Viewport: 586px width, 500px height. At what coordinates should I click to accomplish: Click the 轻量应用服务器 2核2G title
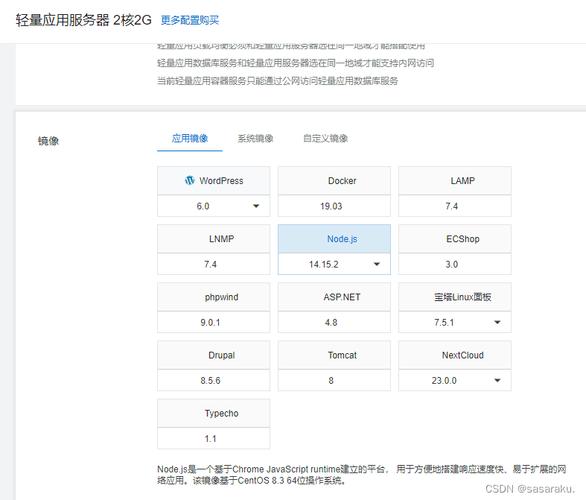point(83,20)
